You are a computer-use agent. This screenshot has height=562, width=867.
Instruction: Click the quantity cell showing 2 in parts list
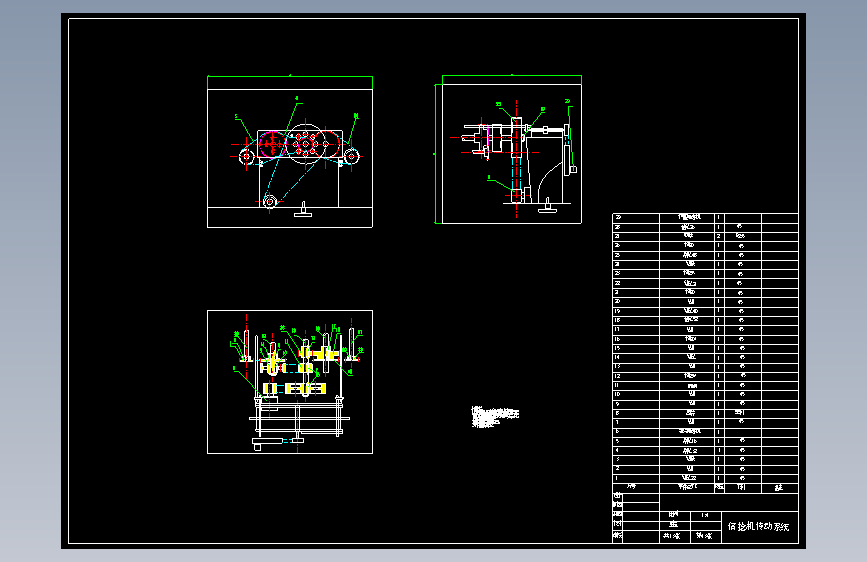(x=719, y=236)
